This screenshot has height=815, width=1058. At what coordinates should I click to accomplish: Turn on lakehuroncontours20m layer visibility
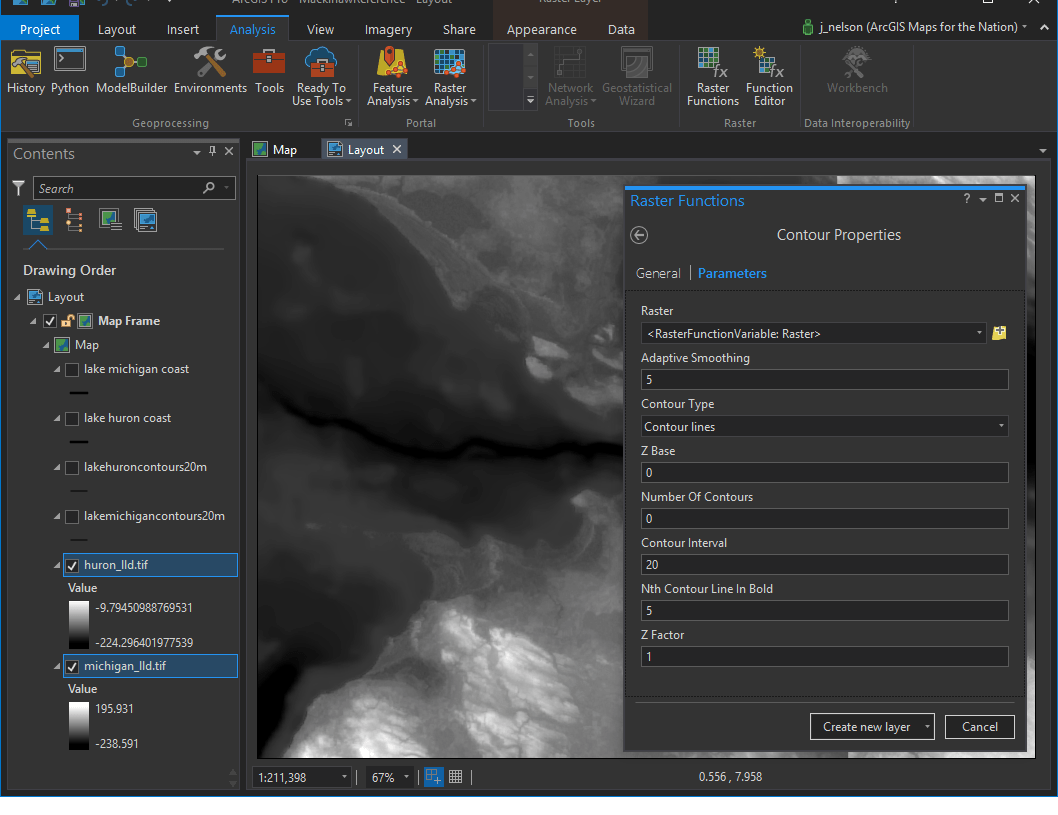click(x=72, y=468)
